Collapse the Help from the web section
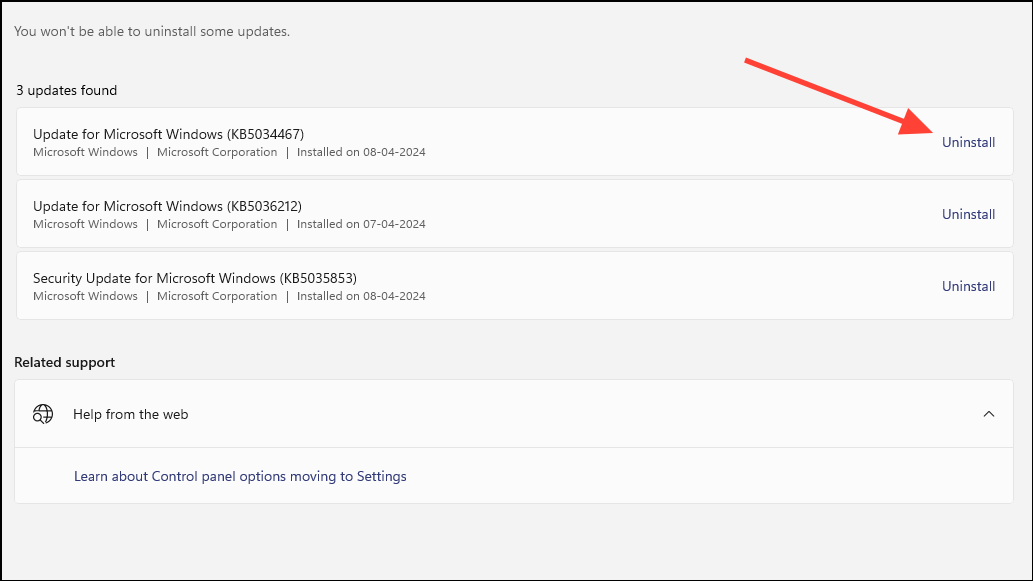Image resolution: width=1033 pixels, height=581 pixels. (988, 414)
